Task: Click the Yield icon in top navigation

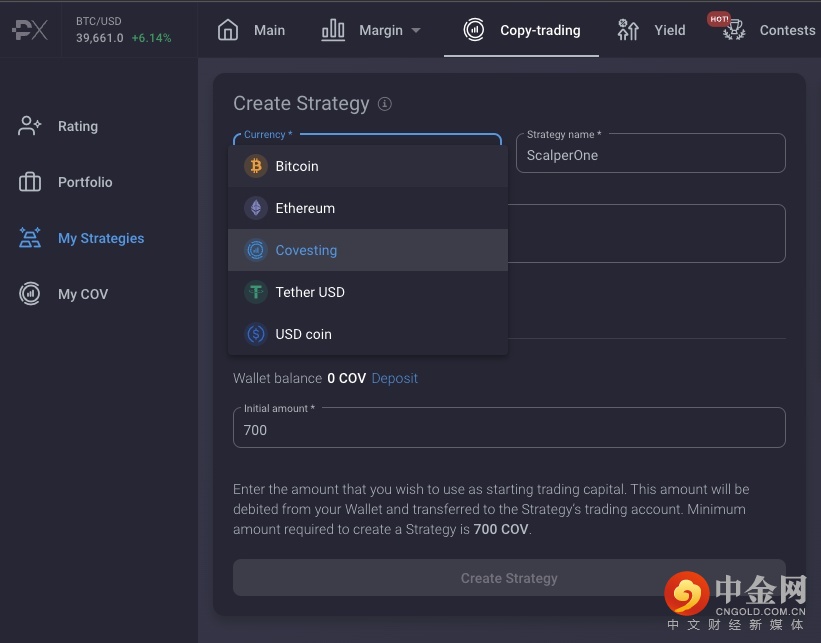Action: [628, 30]
